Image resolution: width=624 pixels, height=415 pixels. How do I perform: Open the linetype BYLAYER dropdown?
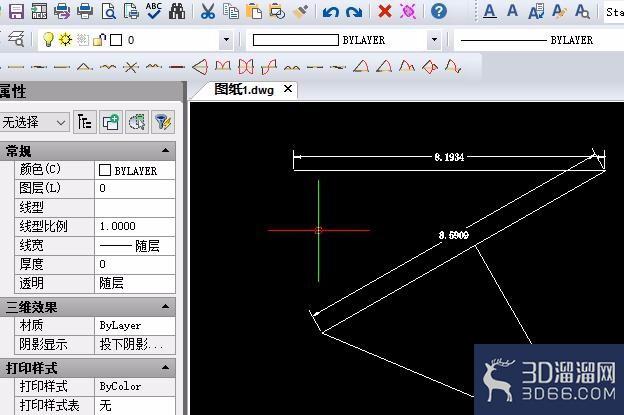[x=539, y=40]
